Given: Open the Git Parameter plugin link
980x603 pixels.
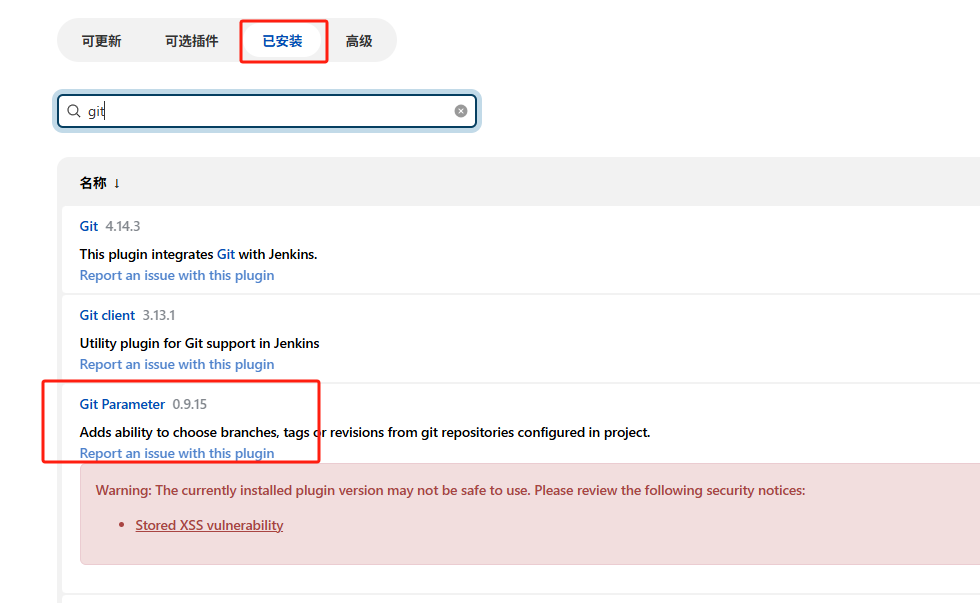Looking at the screenshot, I should [122, 404].
